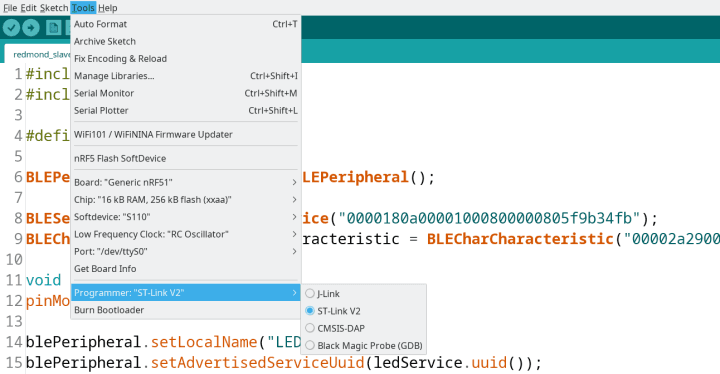This screenshot has height=374, width=720.
Task: Launch the Serial Plotter entry
Action: coord(186,111)
